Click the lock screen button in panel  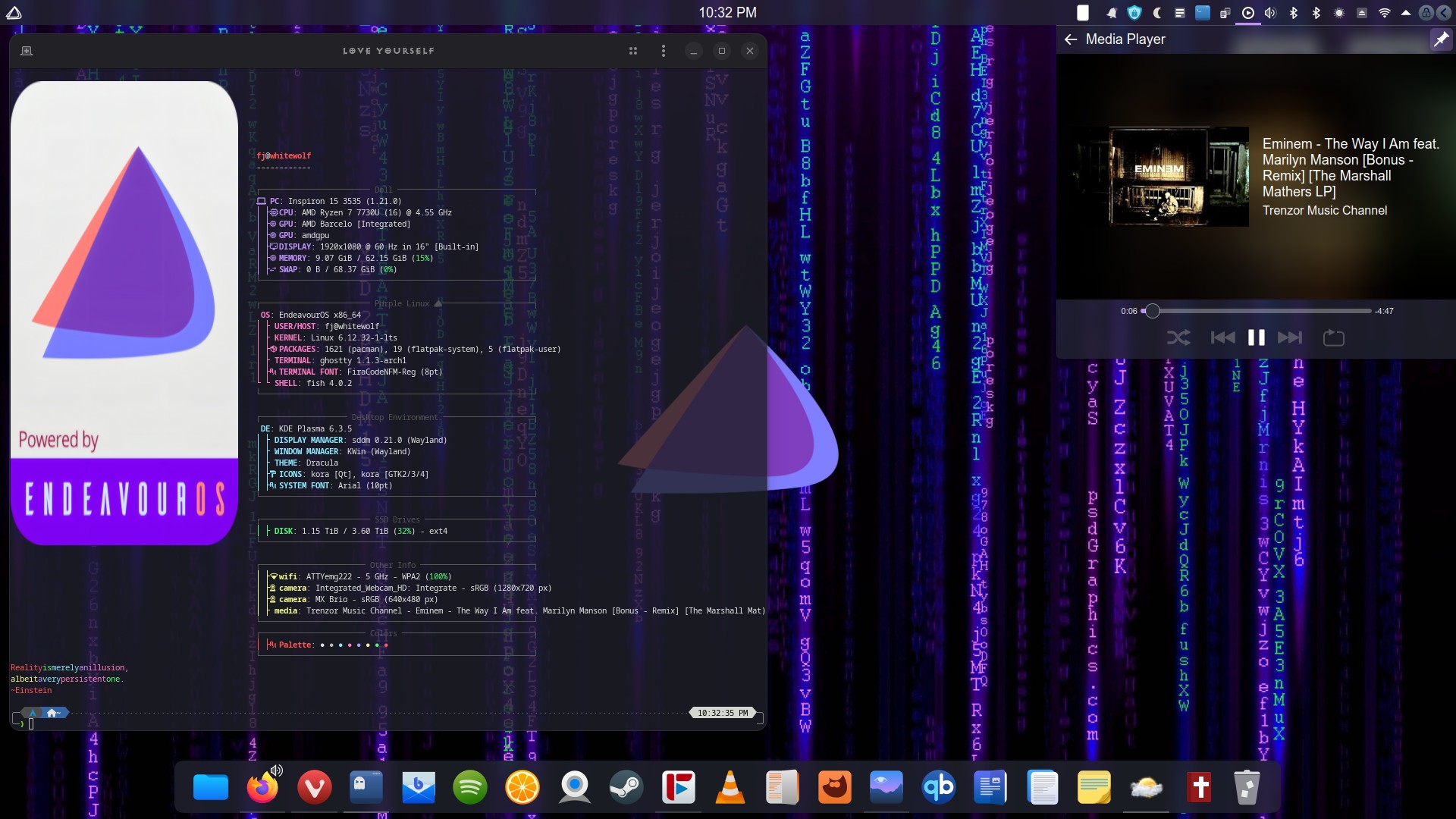click(1426, 13)
